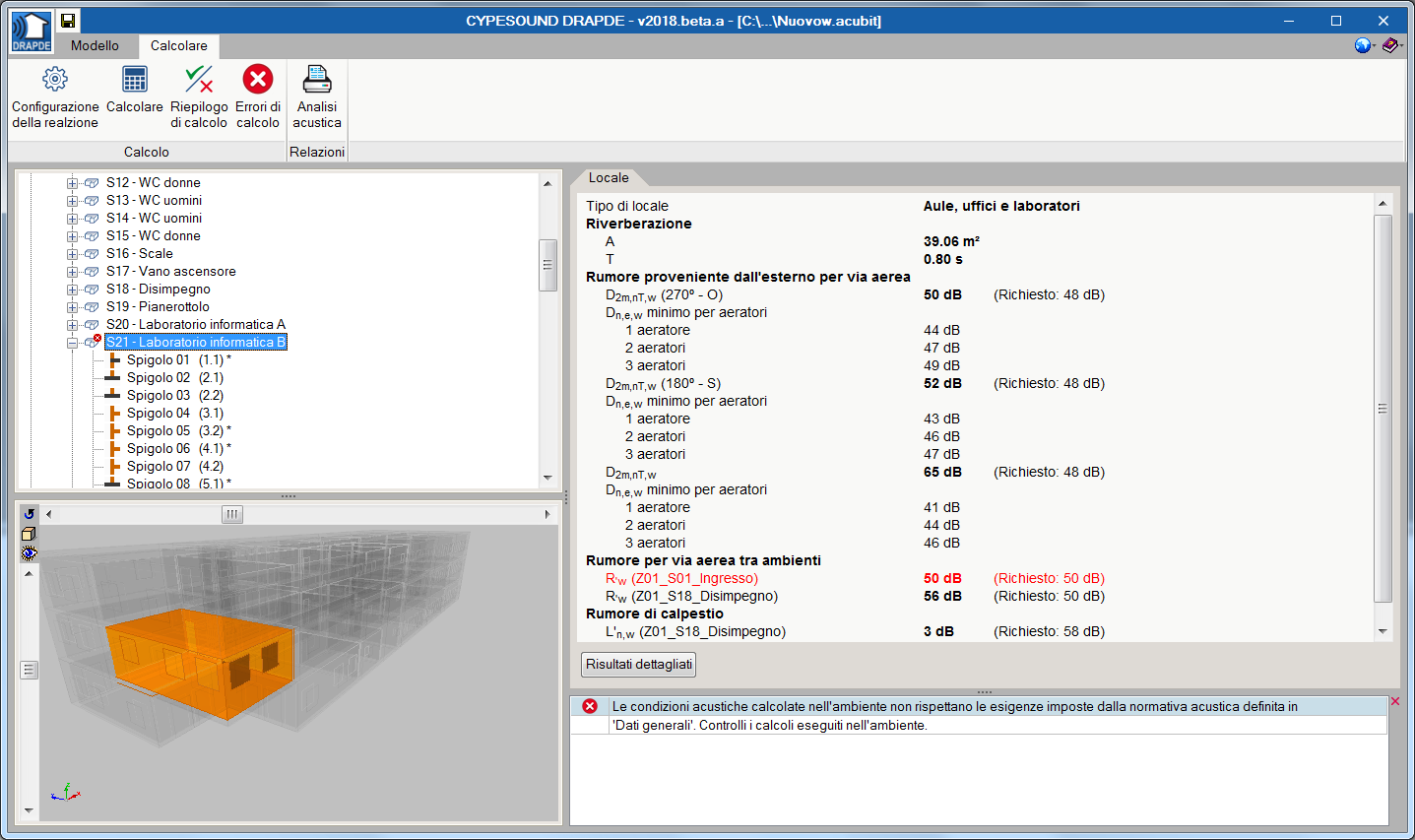Expand the S16 Scale tree node
The image size is (1415, 840).
[x=72, y=254]
